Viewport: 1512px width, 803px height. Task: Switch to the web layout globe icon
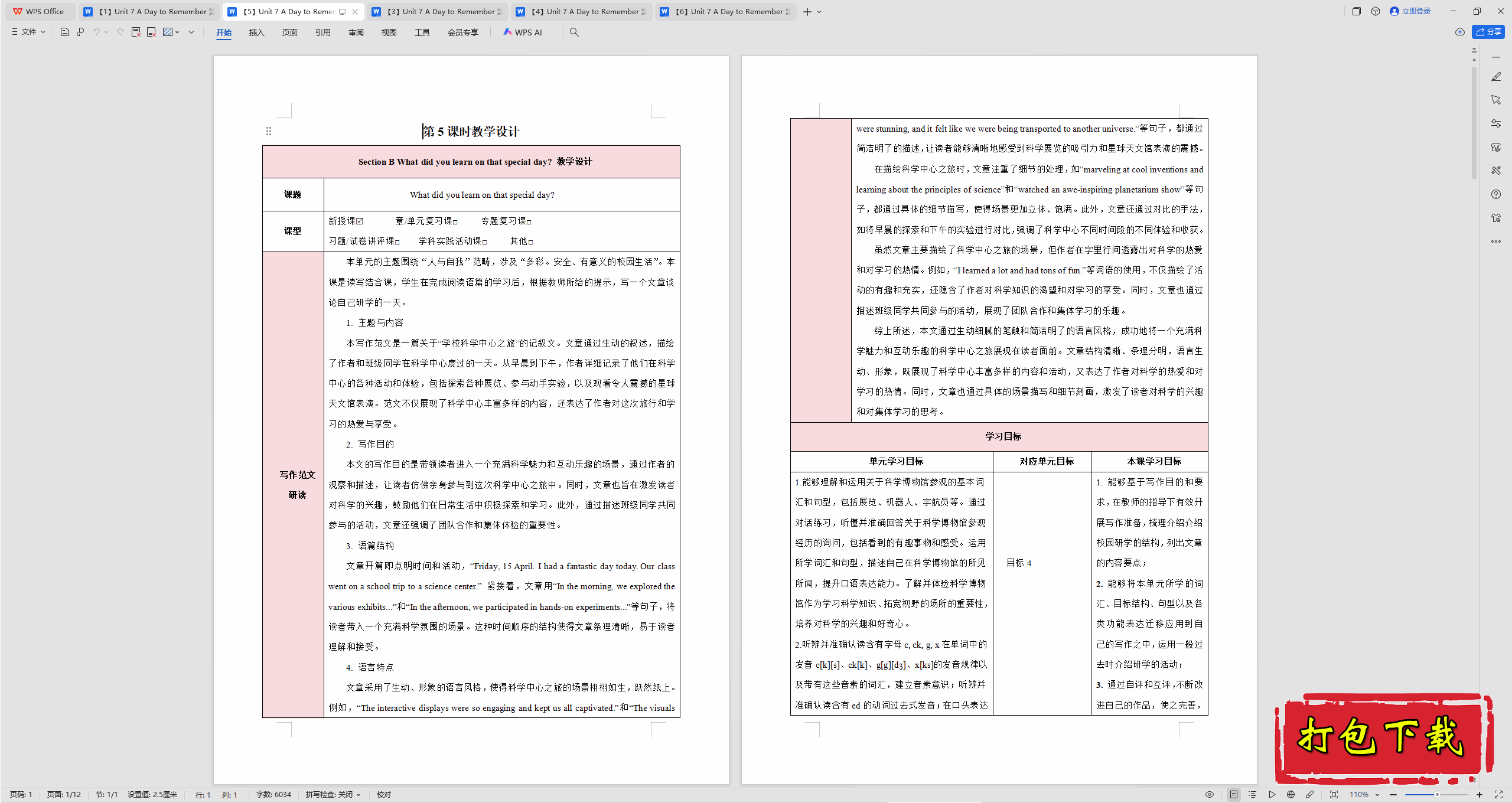pyautogui.click(x=1291, y=795)
